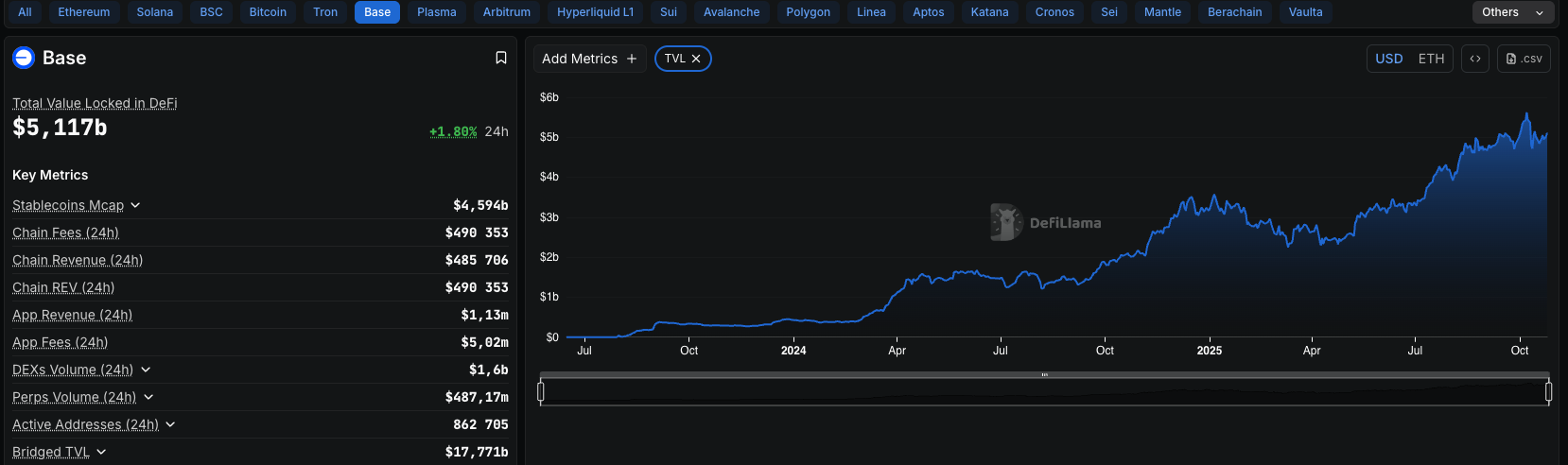Grab the center handle of range bar
This screenshot has height=465, width=1568.
point(1044,375)
